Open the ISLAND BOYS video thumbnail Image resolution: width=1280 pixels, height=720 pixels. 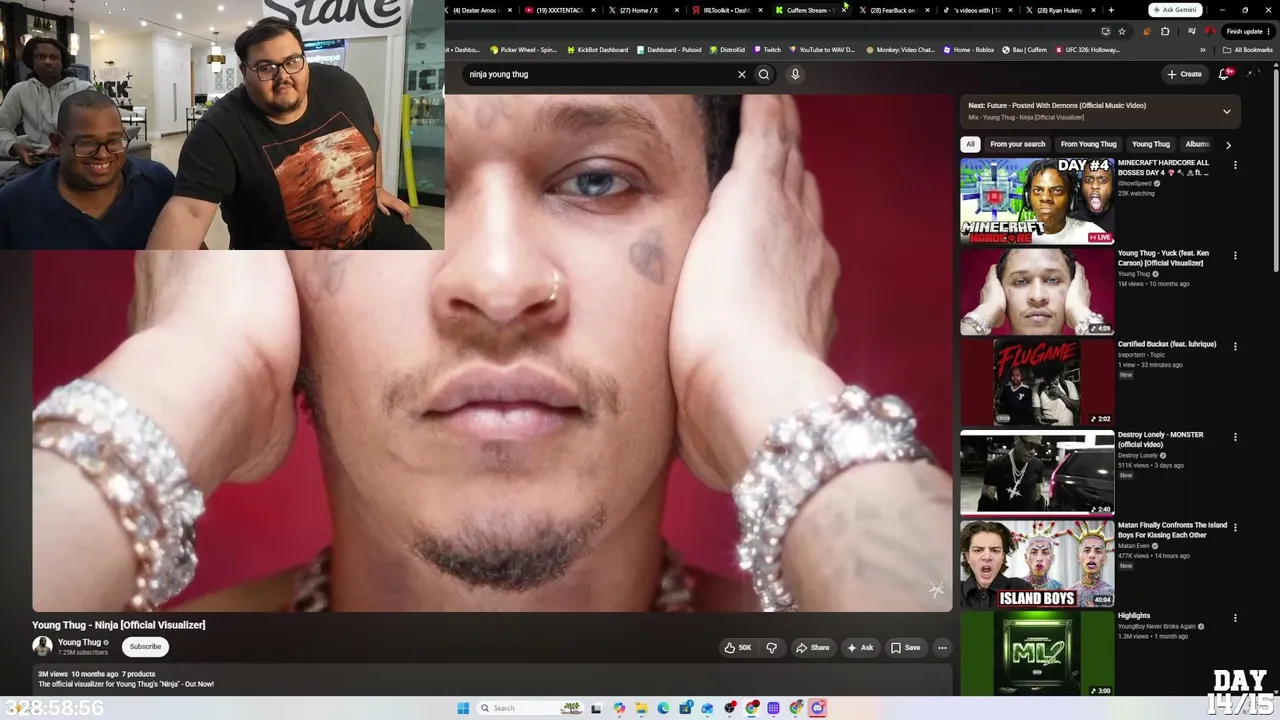pyautogui.click(x=1037, y=564)
